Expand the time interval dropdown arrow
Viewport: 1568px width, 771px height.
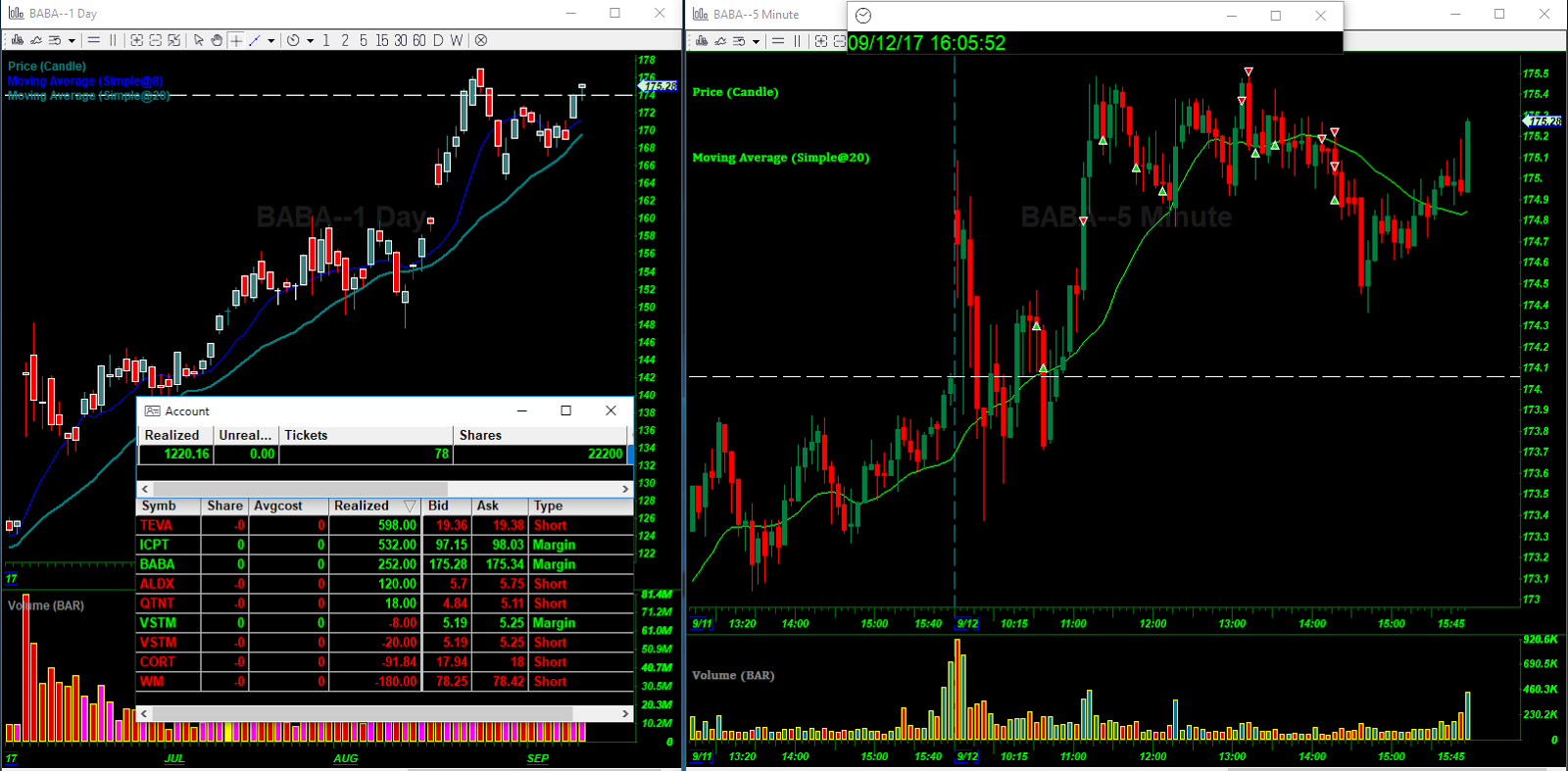(x=311, y=41)
